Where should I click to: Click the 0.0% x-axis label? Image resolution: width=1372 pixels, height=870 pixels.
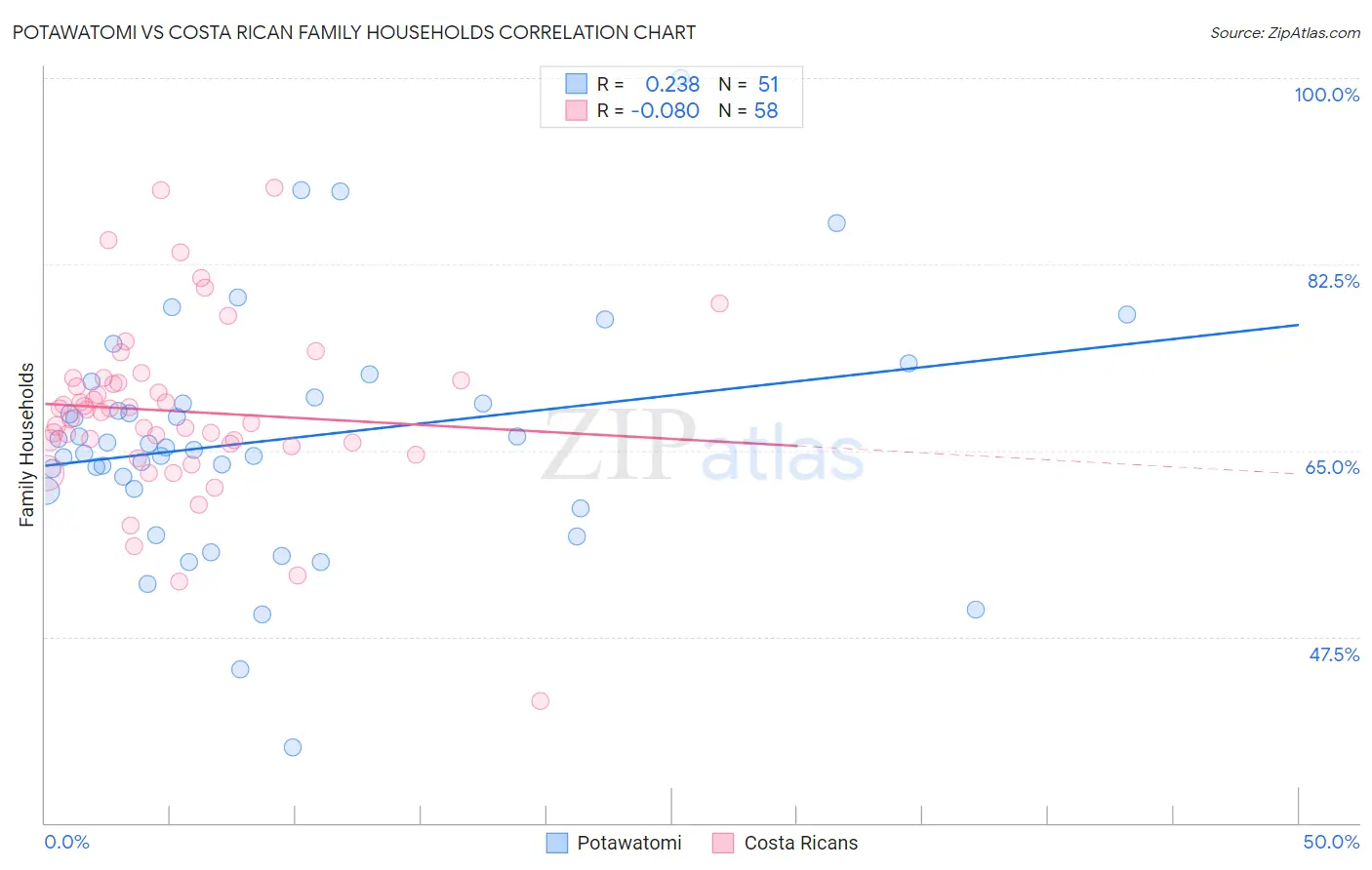(67, 842)
